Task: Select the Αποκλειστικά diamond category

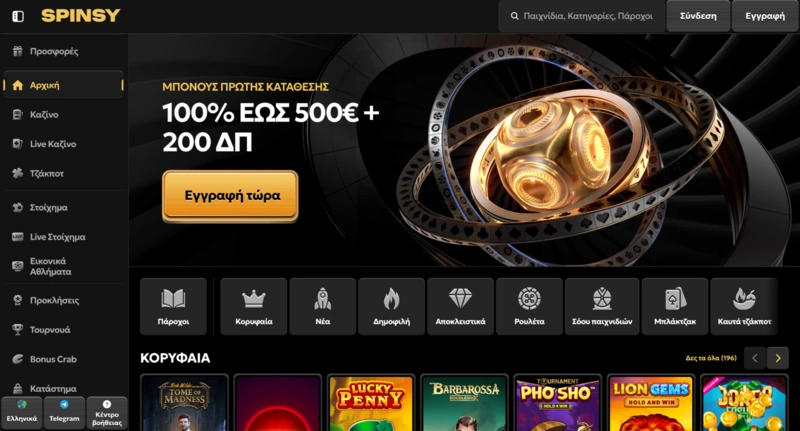Action: [460, 306]
